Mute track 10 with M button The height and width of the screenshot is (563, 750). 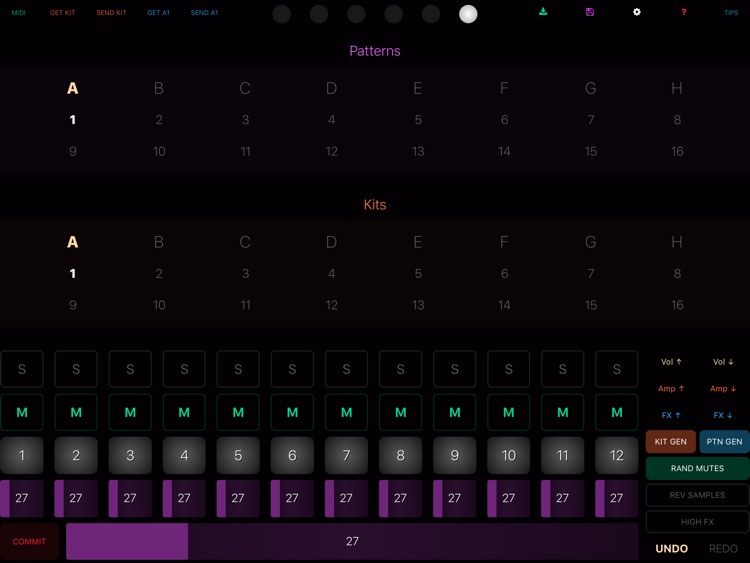pos(508,412)
